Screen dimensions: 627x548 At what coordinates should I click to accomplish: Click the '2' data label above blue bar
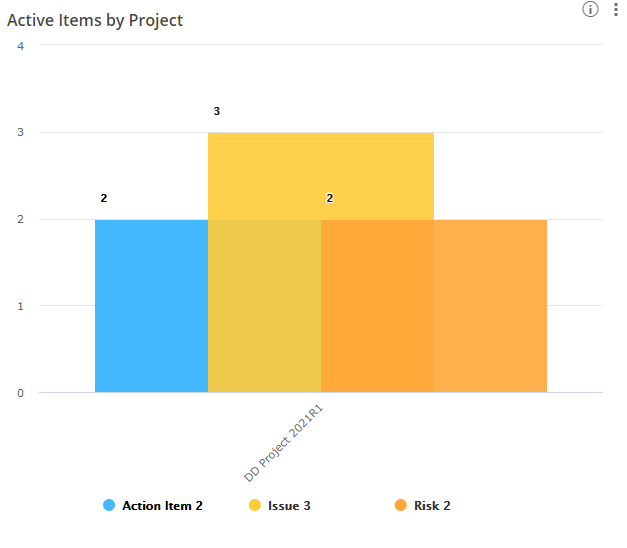[104, 198]
